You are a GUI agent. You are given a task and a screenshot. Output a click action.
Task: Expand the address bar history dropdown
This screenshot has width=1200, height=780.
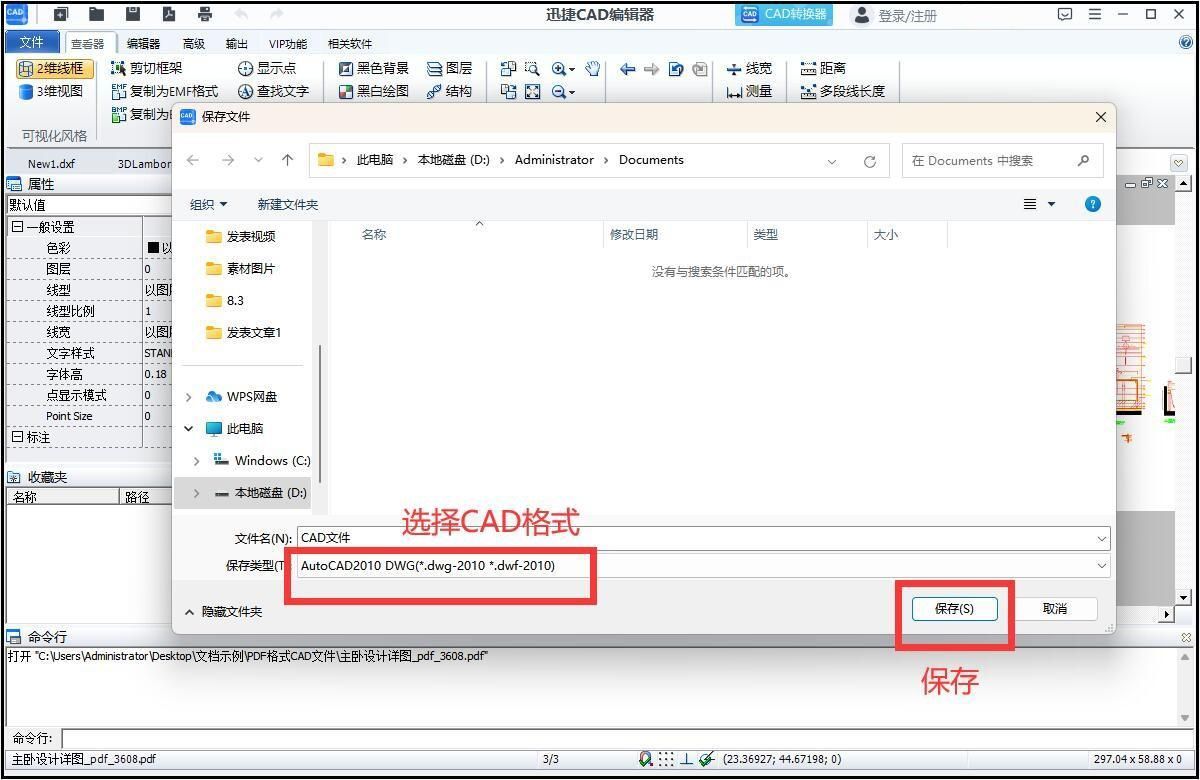[832, 161]
